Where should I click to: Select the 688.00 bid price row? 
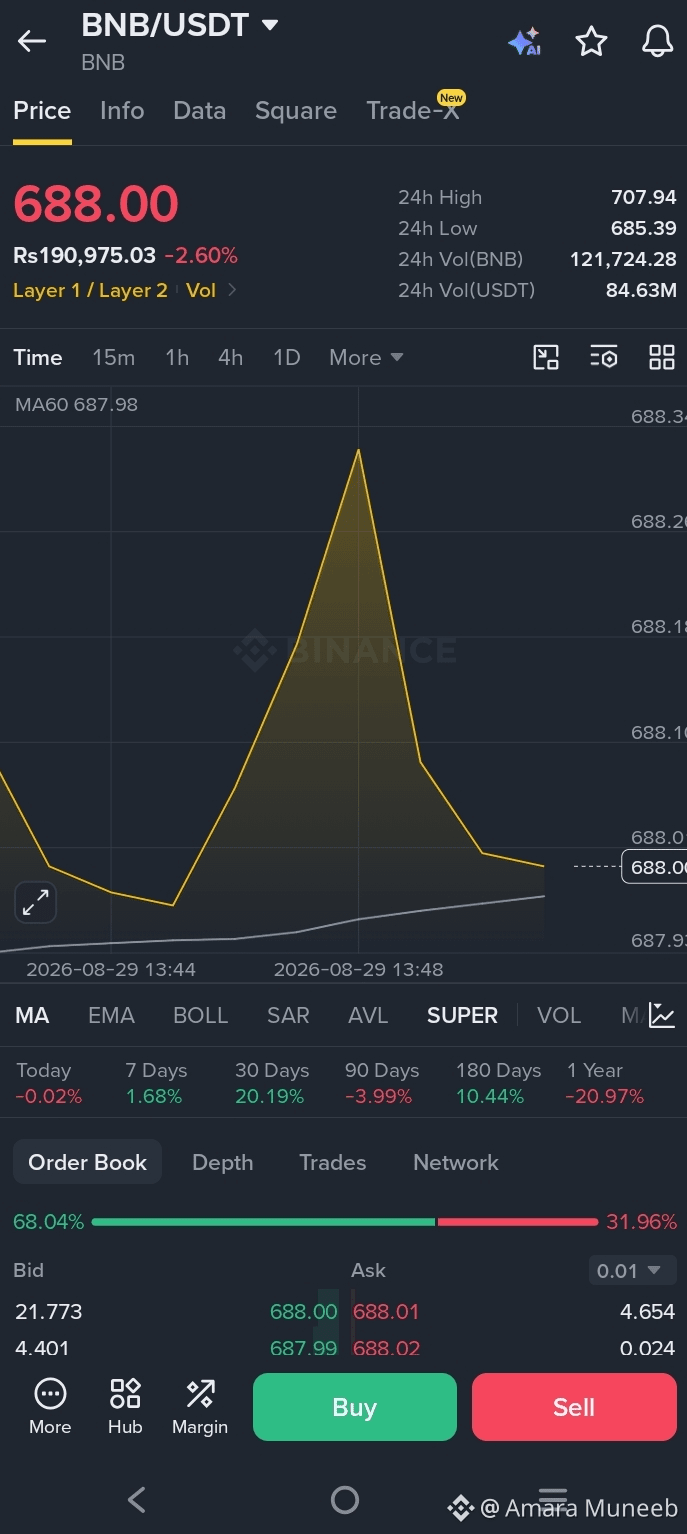tap(176, 1311)
